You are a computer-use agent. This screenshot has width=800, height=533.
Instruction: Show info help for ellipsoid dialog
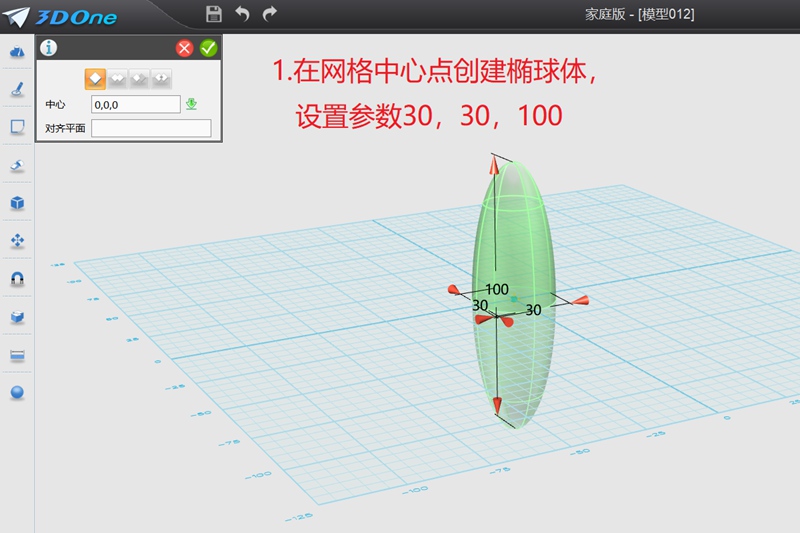[48, 48]
